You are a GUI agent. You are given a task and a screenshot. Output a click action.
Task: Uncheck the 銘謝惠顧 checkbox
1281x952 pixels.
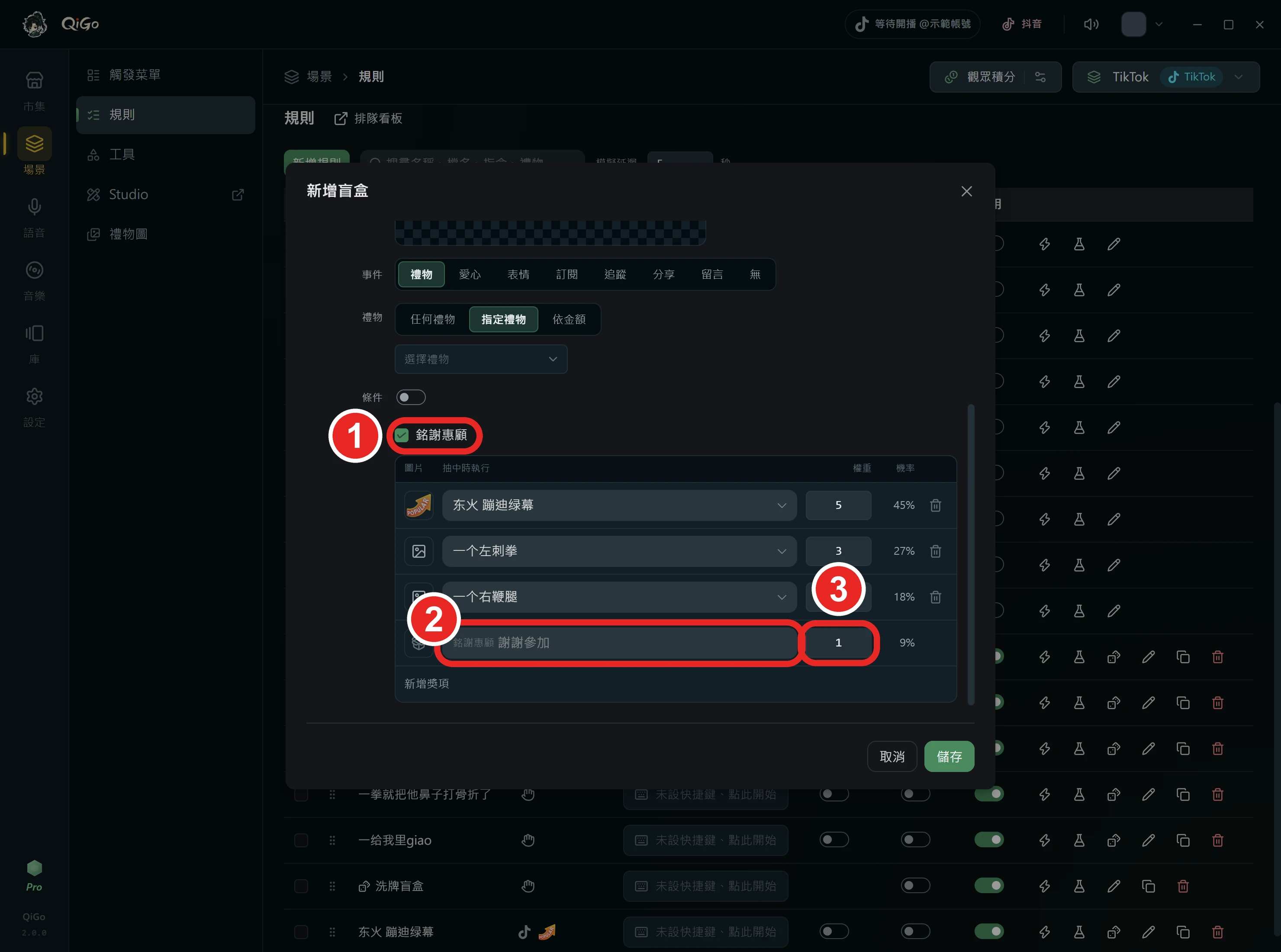click(x=402, y=435)
